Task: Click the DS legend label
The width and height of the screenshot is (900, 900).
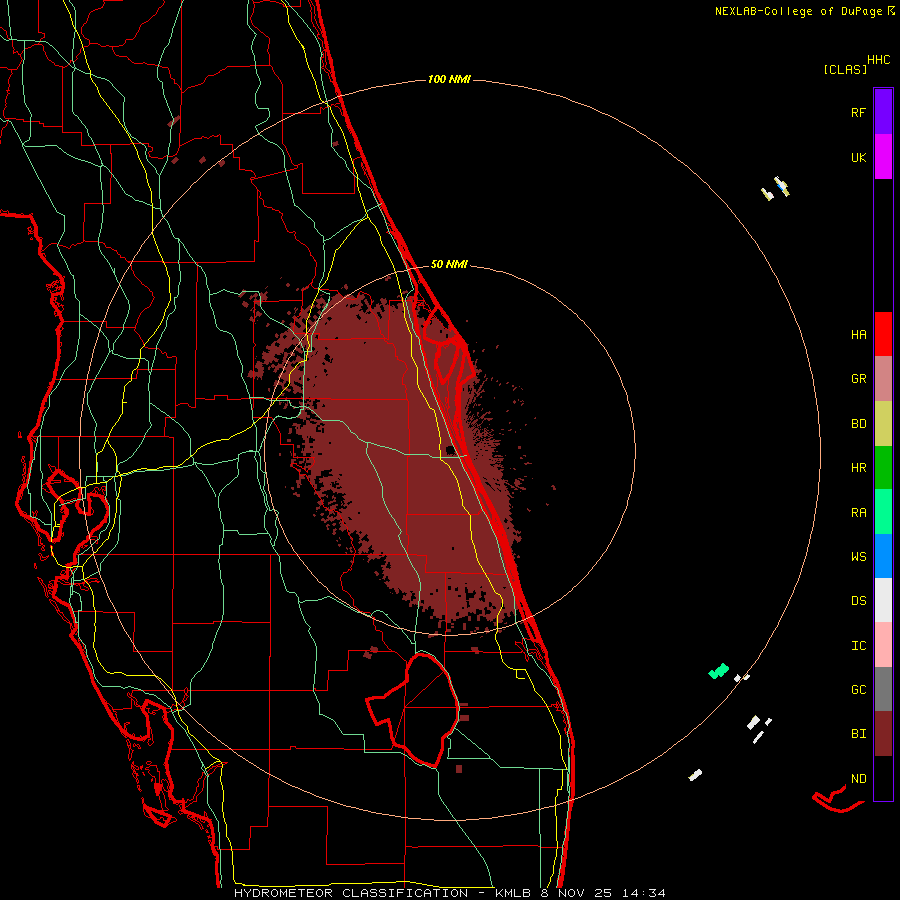Action: coord(858,601)
